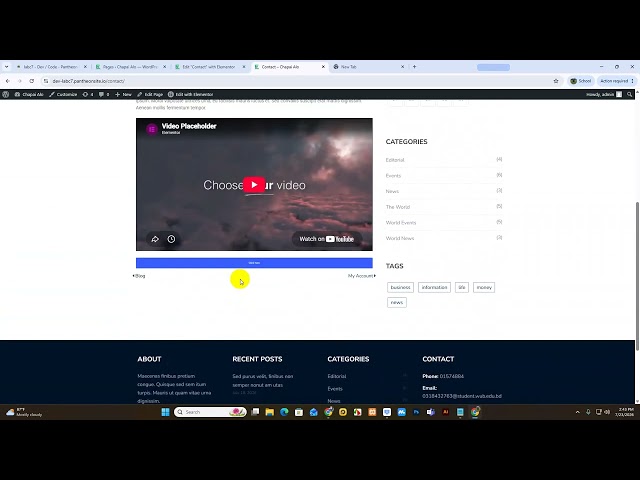Screen dimensions: 640x480
Task: Open the footer Editorial category link
Action: (336, 376)
